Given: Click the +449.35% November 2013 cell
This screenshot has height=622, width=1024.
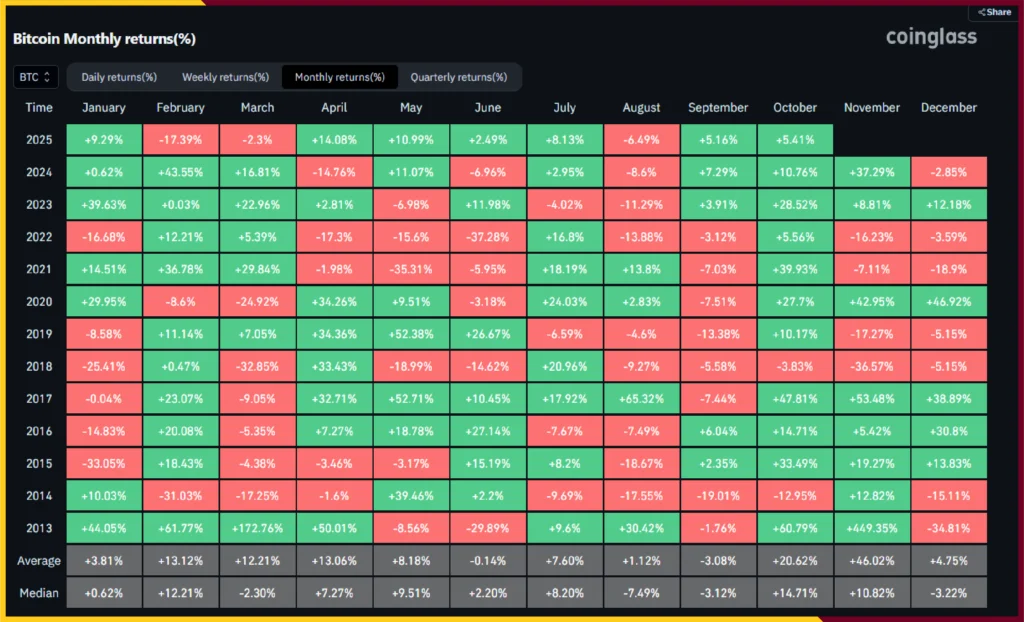Looking at the screenshot, I should 872,528.
